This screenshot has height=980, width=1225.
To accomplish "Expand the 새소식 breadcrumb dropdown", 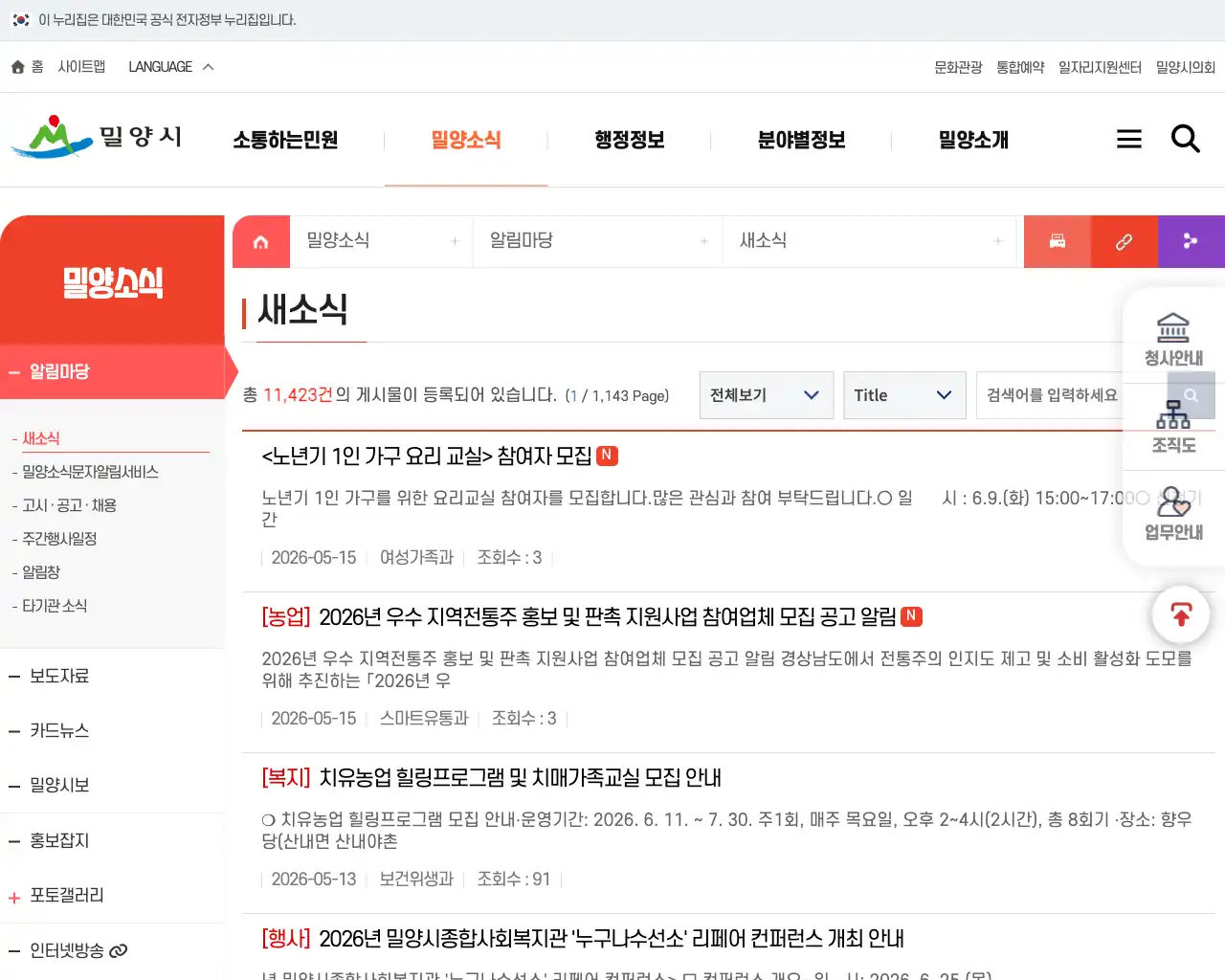I will point(871,241).
